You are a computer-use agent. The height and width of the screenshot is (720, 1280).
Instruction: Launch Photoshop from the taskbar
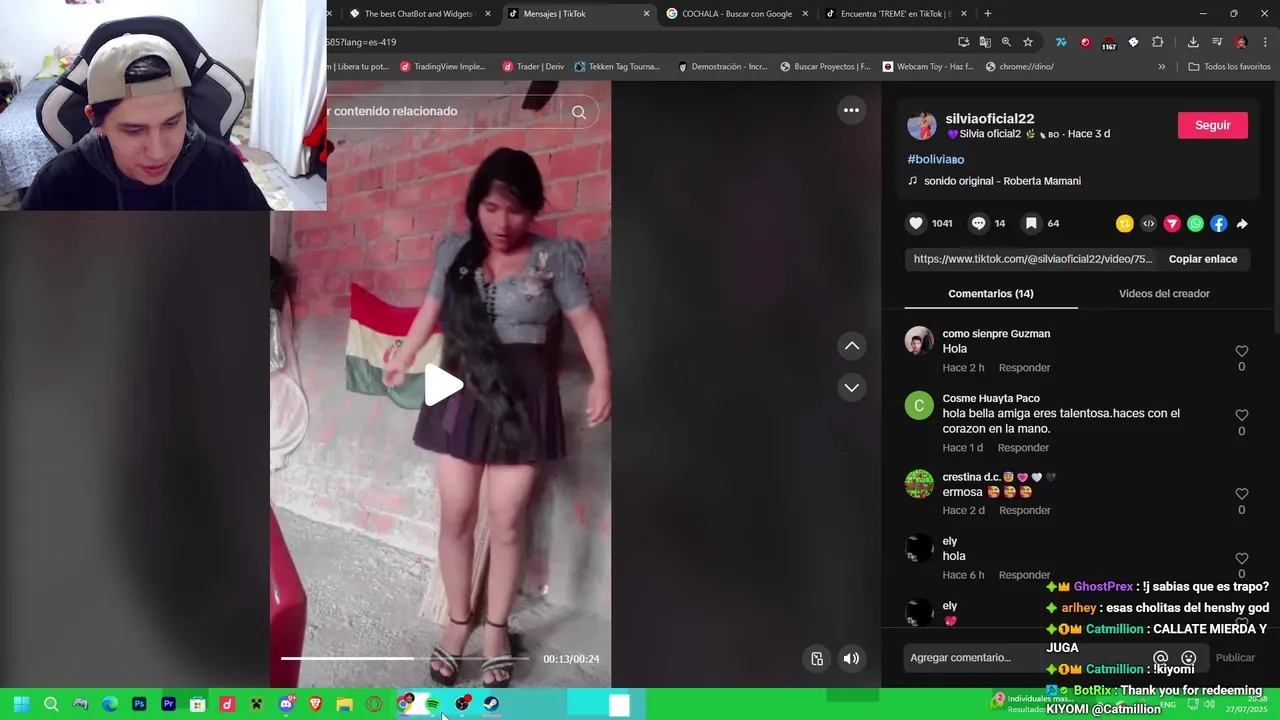139,704
